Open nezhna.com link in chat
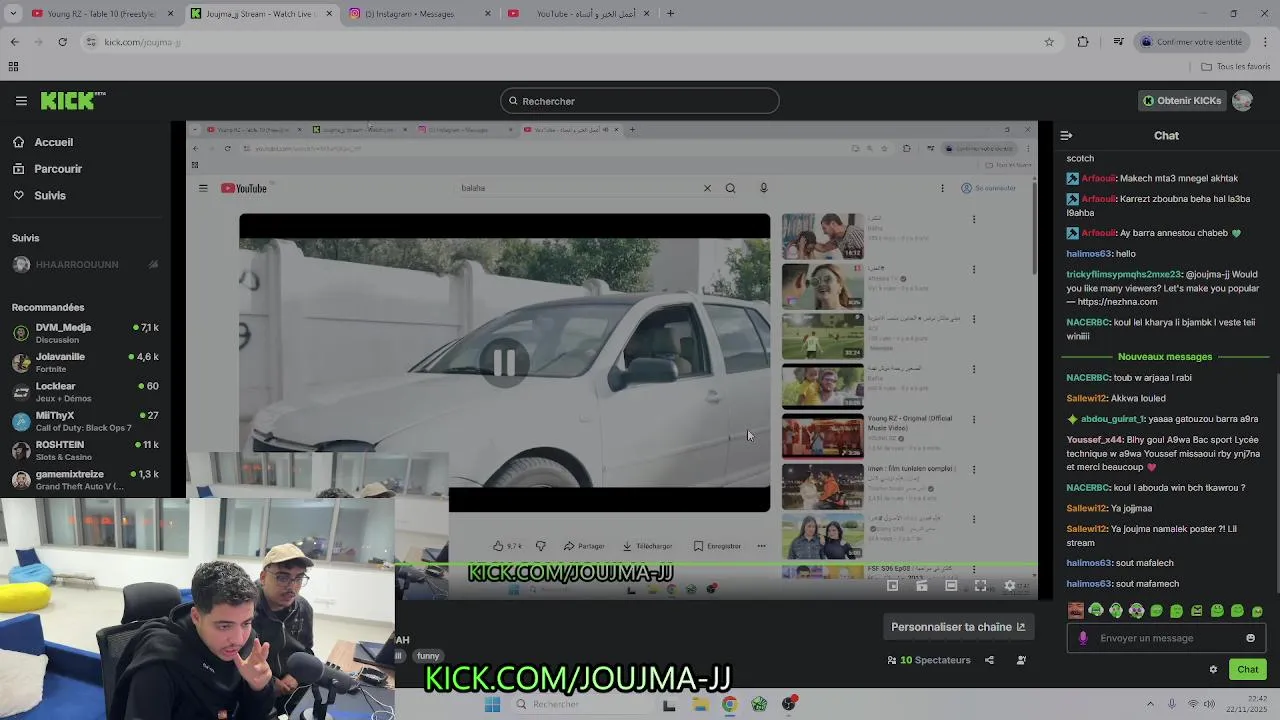1280x720 pixels. click(1117, 302)
